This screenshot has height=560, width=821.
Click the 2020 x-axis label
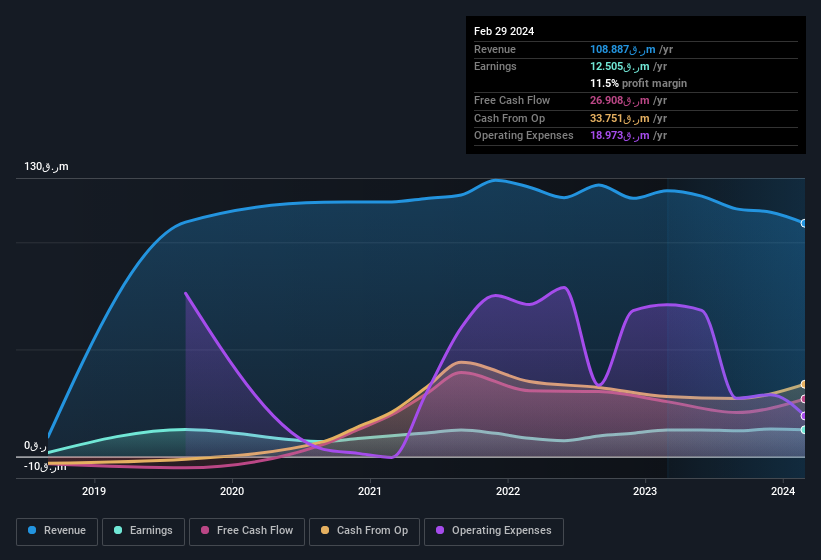point(232,491)
